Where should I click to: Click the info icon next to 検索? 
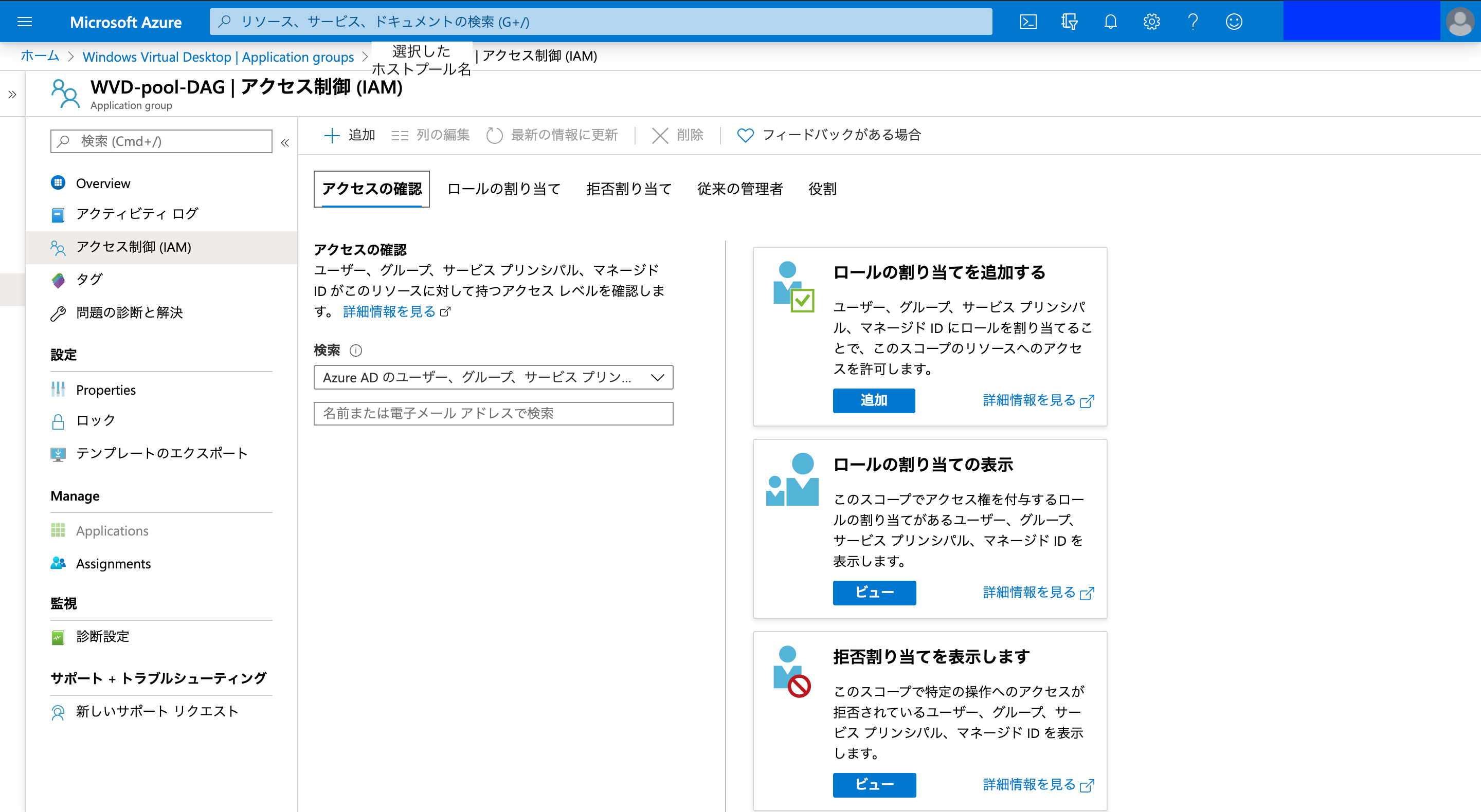(356, 350)
